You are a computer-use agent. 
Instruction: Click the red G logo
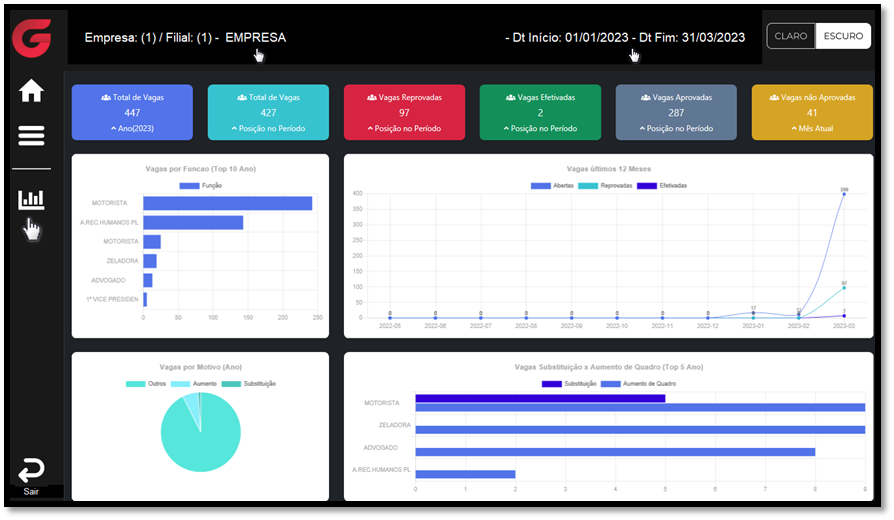tap(32, 38)
